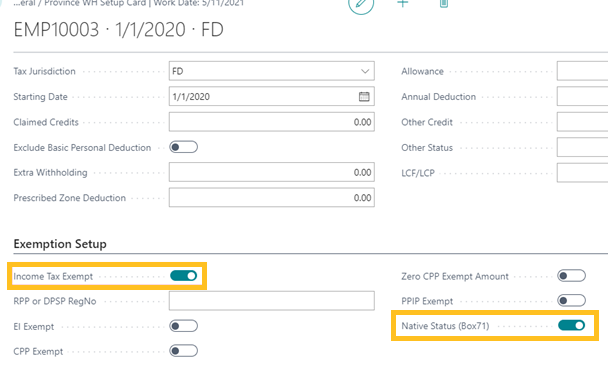Image resolution: width=608 pixels, height=368 pixels.
Task: Click the Other Credit input field
Action: point(582,122)
